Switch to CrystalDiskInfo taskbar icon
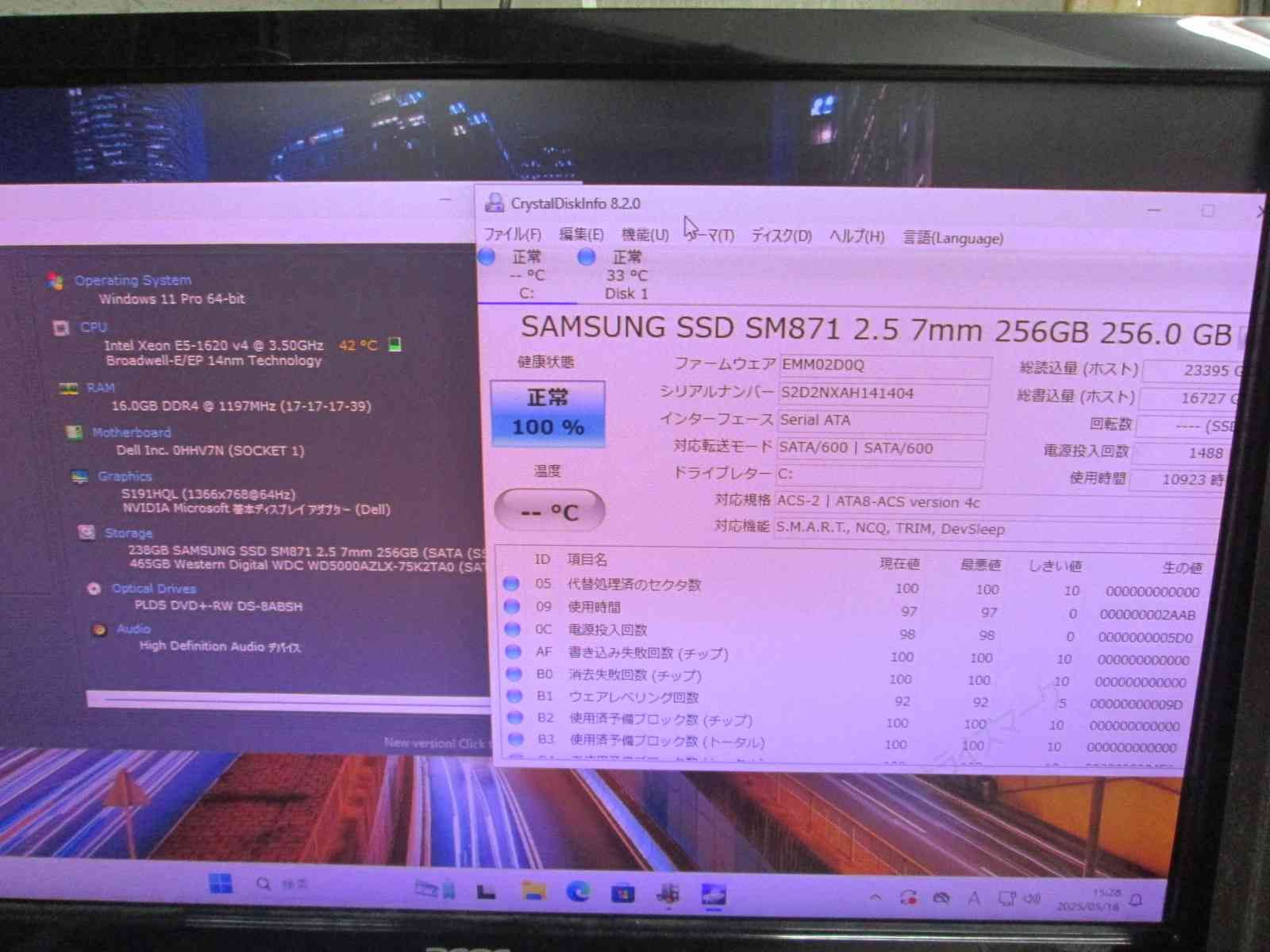Screen dimensions: 1270x952 713,896
